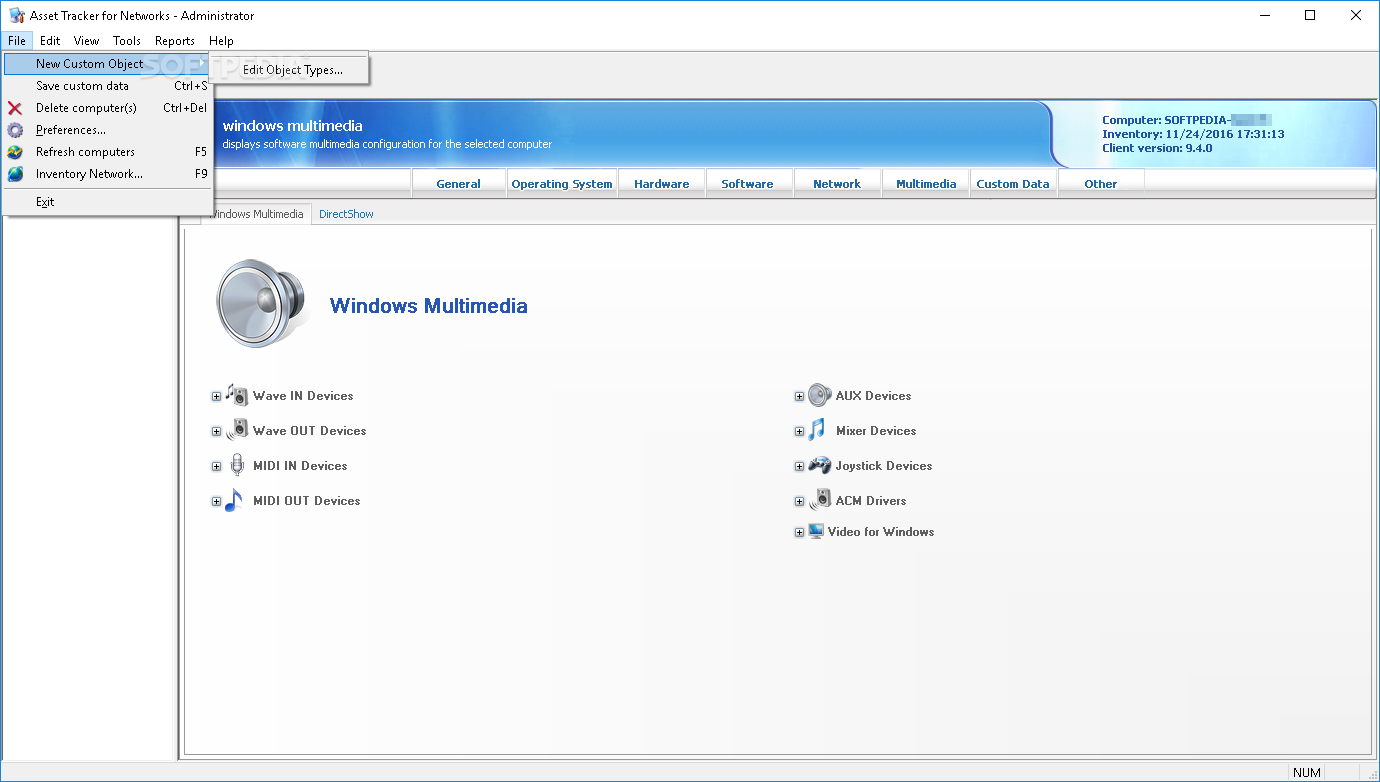Viewport: 1380px width, 782px height.
Task: Expand Wave IN Devices node
Action: (216, 397)
